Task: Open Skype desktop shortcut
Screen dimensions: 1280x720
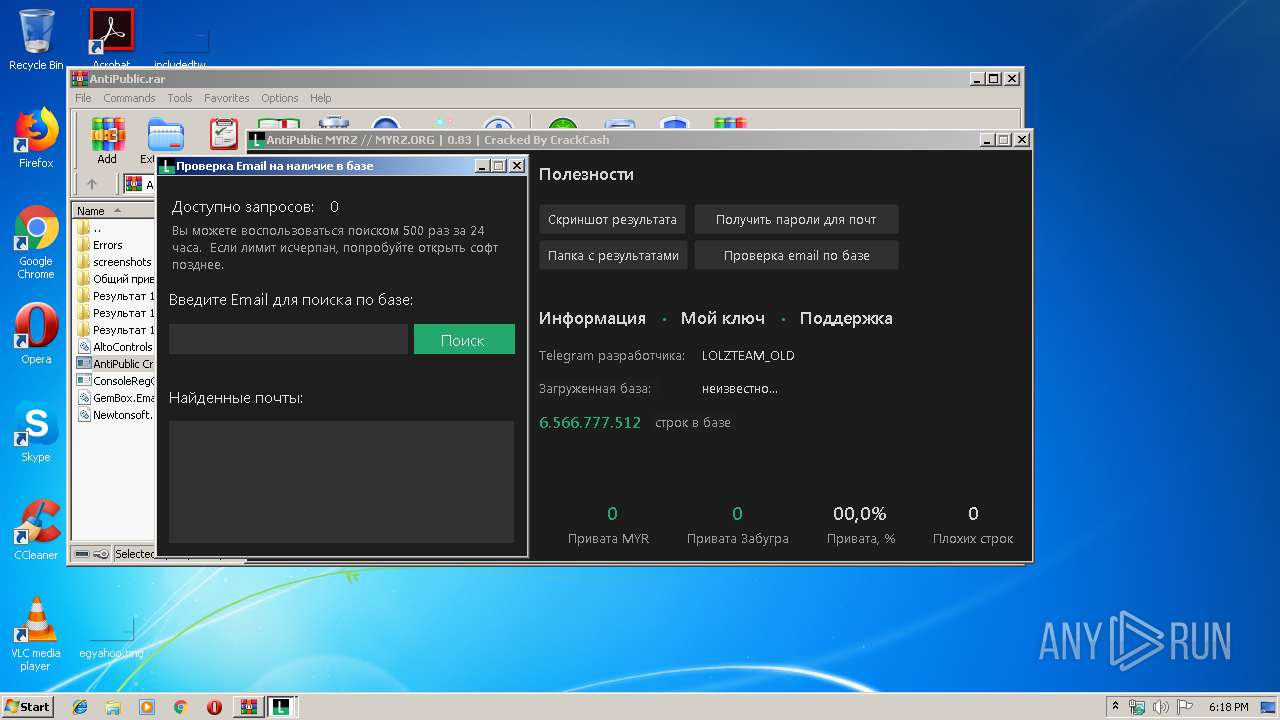Action: [36, 432]
